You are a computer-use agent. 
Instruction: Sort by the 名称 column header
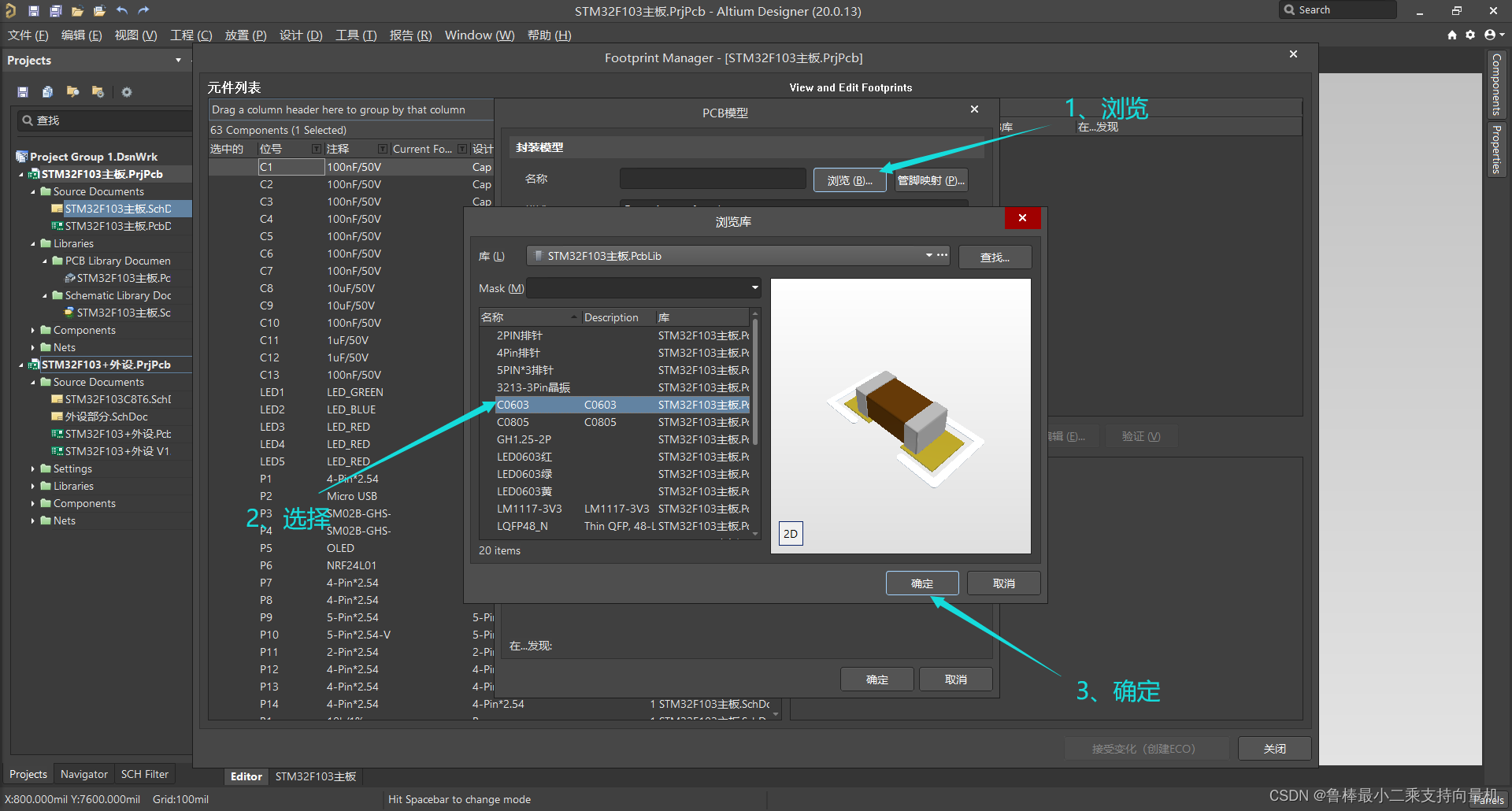pos(529,317)
